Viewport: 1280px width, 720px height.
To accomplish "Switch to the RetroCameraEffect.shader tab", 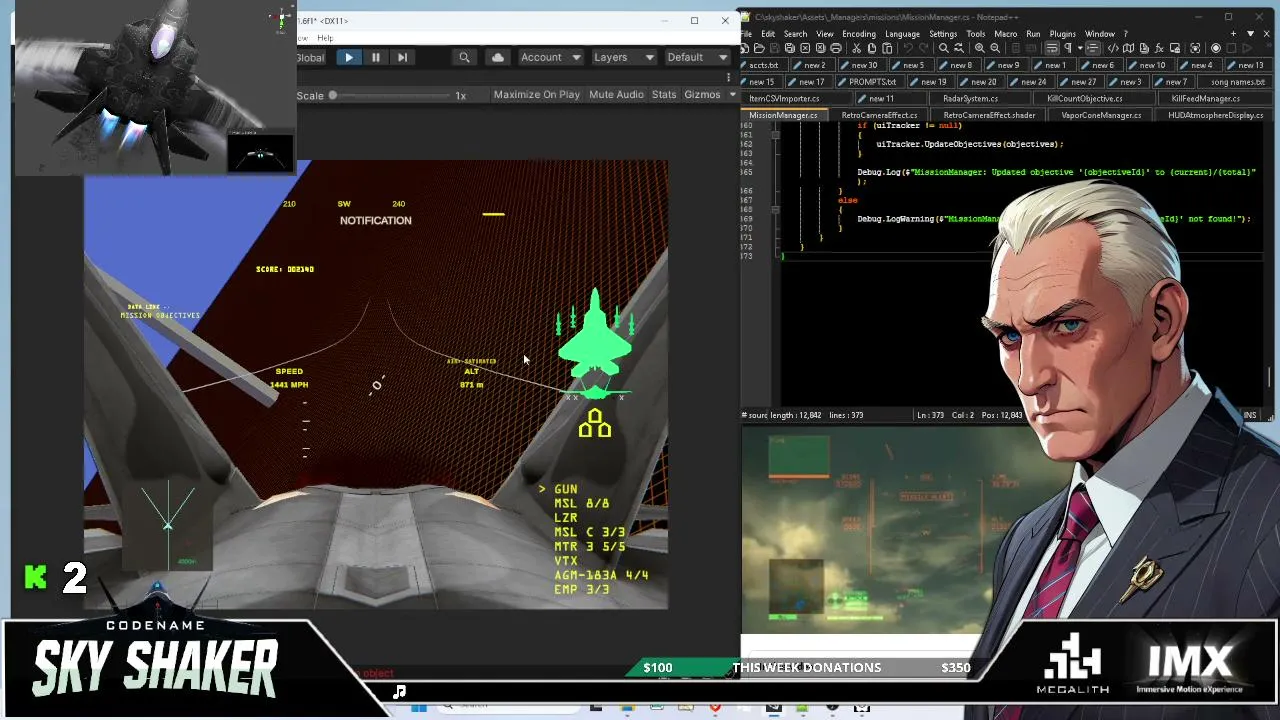I will point(989,116).
